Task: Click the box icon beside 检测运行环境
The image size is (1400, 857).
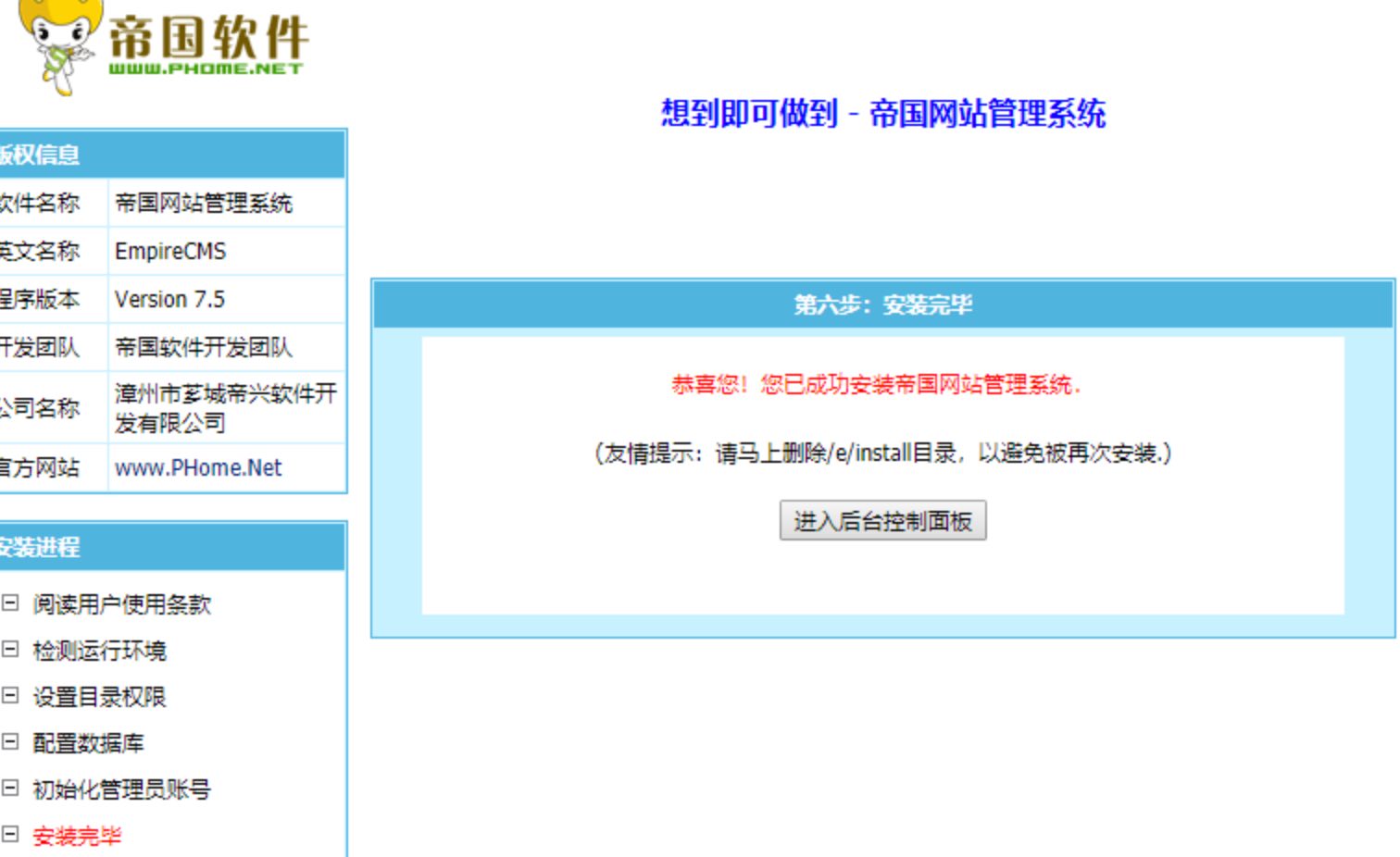Action: point(10,650)
